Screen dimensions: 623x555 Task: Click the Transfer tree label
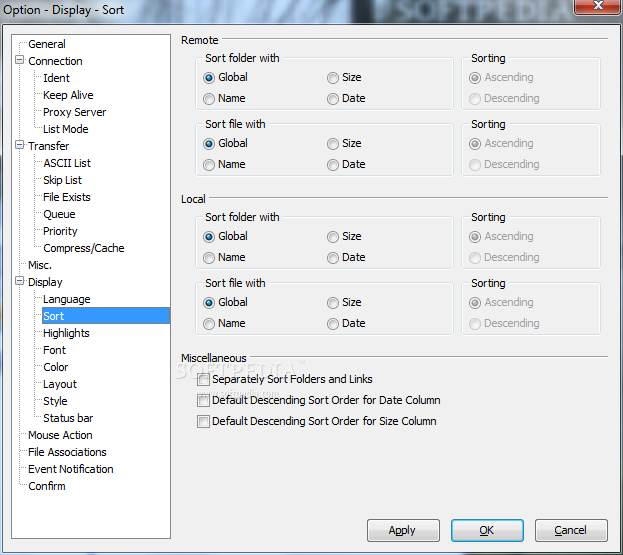[x=48, y=146]
